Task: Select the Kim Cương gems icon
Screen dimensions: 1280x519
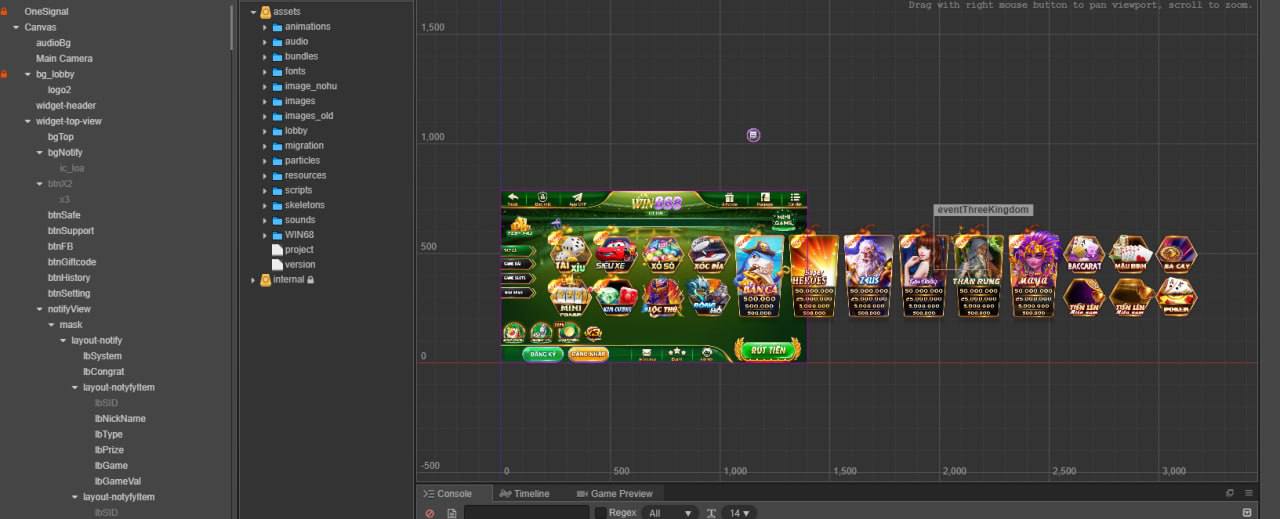Action: point(615,297)
